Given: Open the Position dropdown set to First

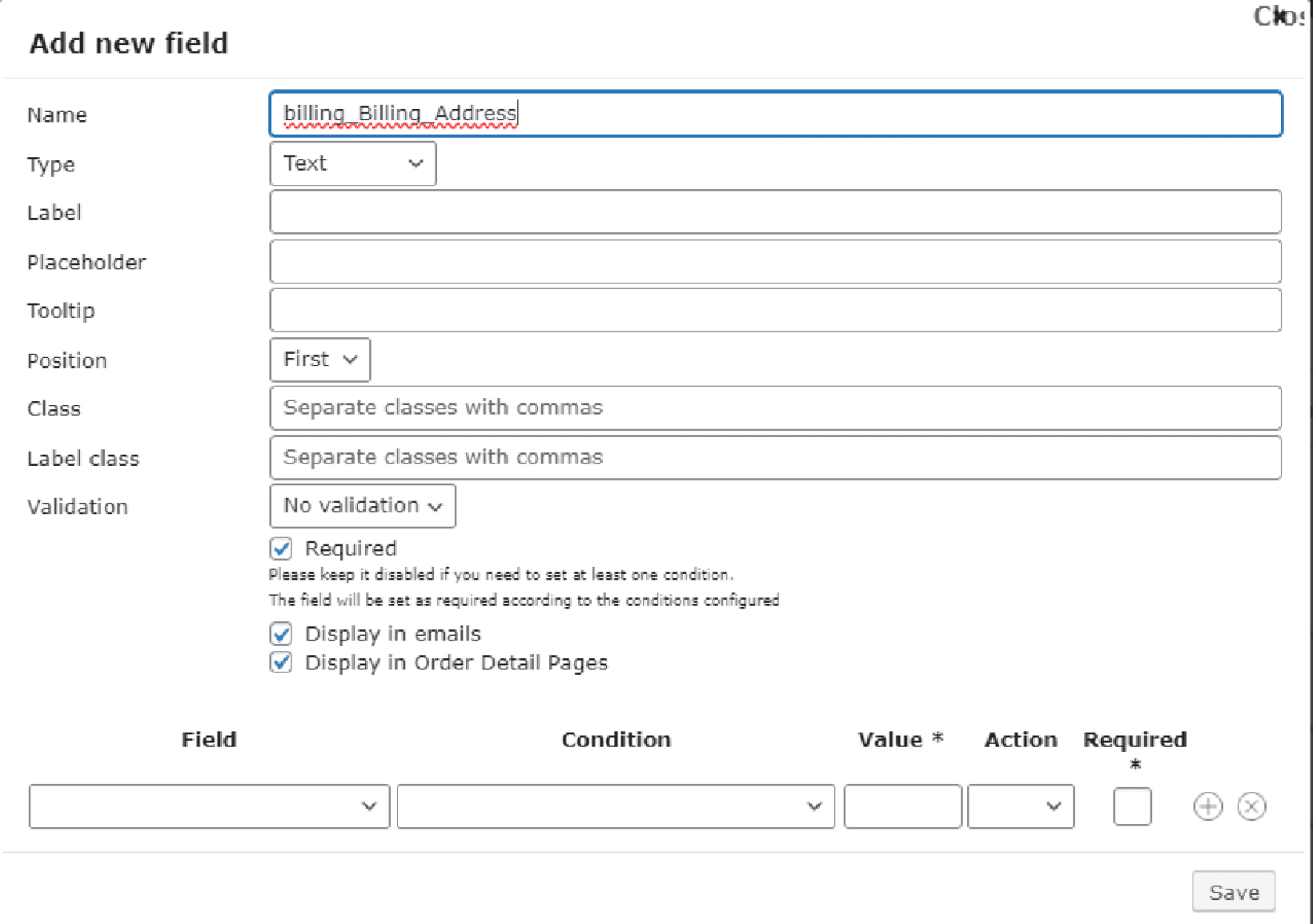Looking at the screenshot, I should pyautogui.click(x=319, y=360).
